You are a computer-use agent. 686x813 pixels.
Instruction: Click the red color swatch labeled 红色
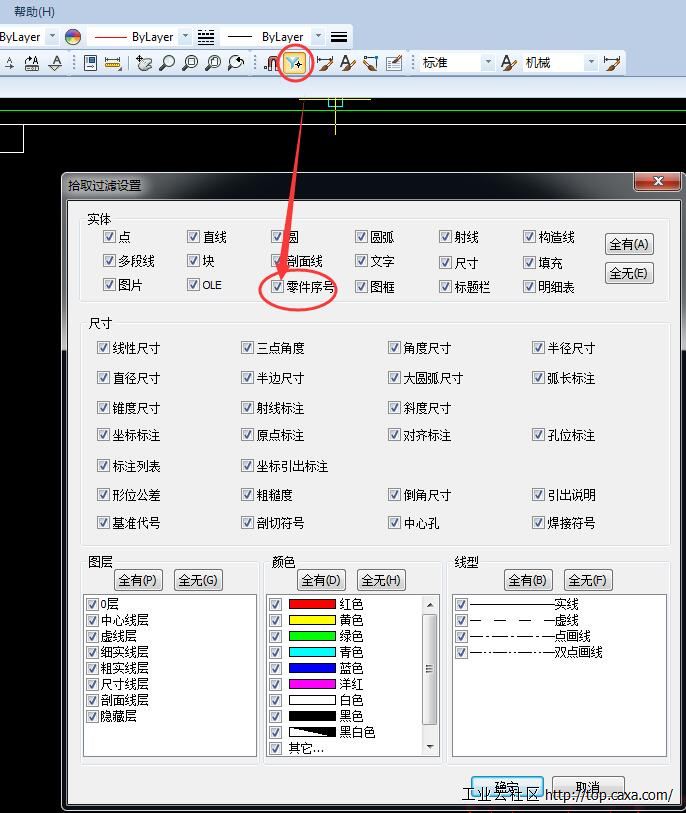(x=312, y=604)
